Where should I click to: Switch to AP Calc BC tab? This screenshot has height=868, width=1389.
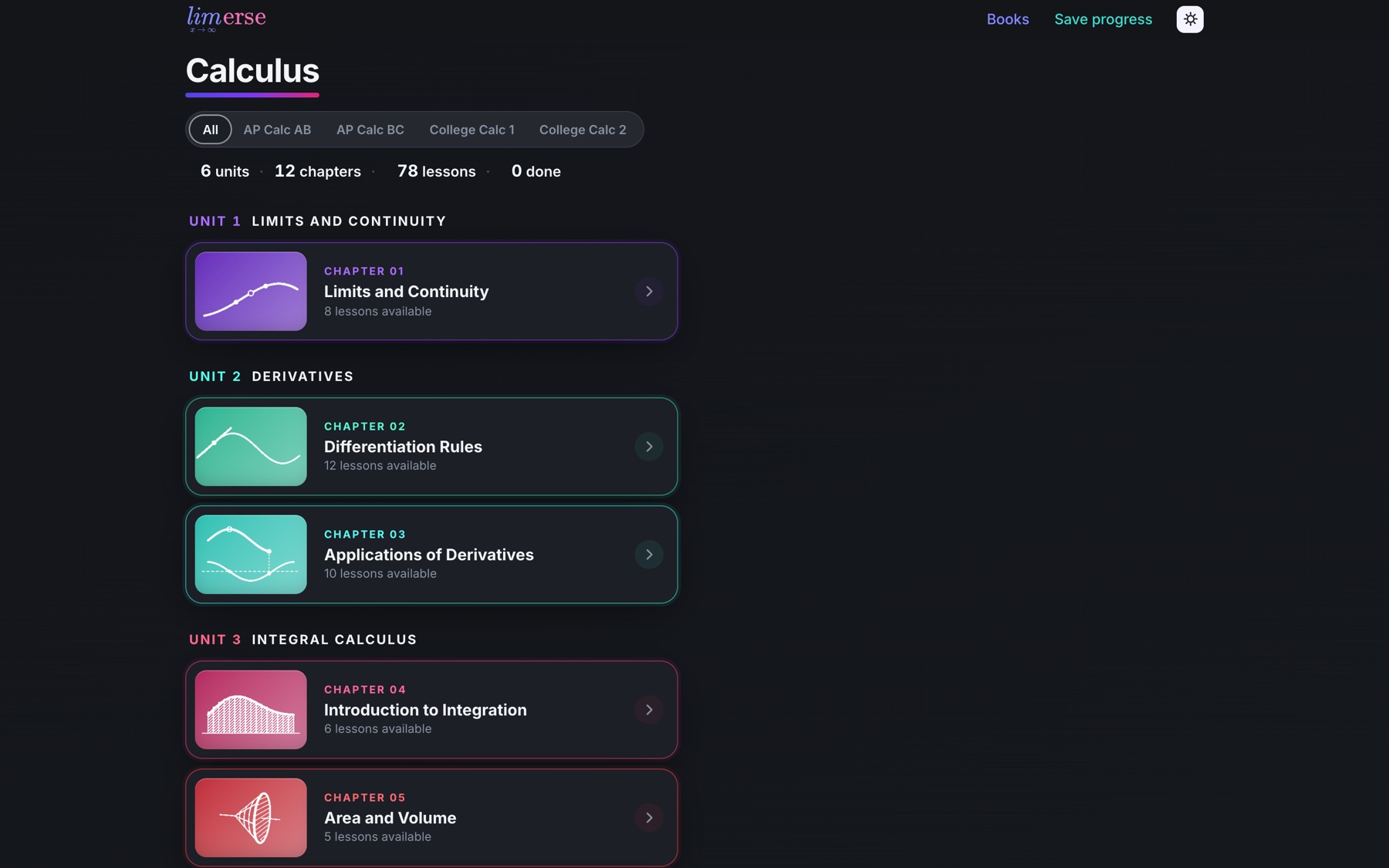(x=370, y=130)
